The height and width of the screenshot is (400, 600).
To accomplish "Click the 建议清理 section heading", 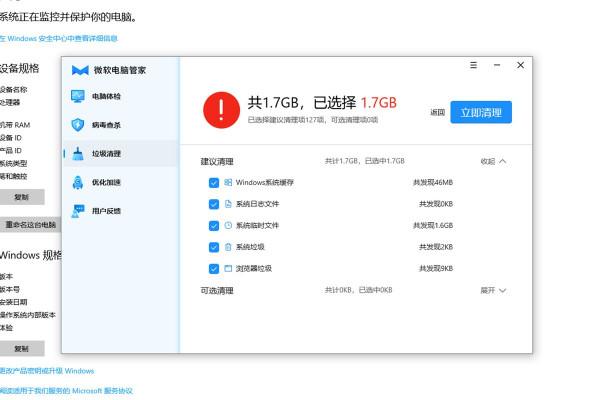I will click(217, 162).
